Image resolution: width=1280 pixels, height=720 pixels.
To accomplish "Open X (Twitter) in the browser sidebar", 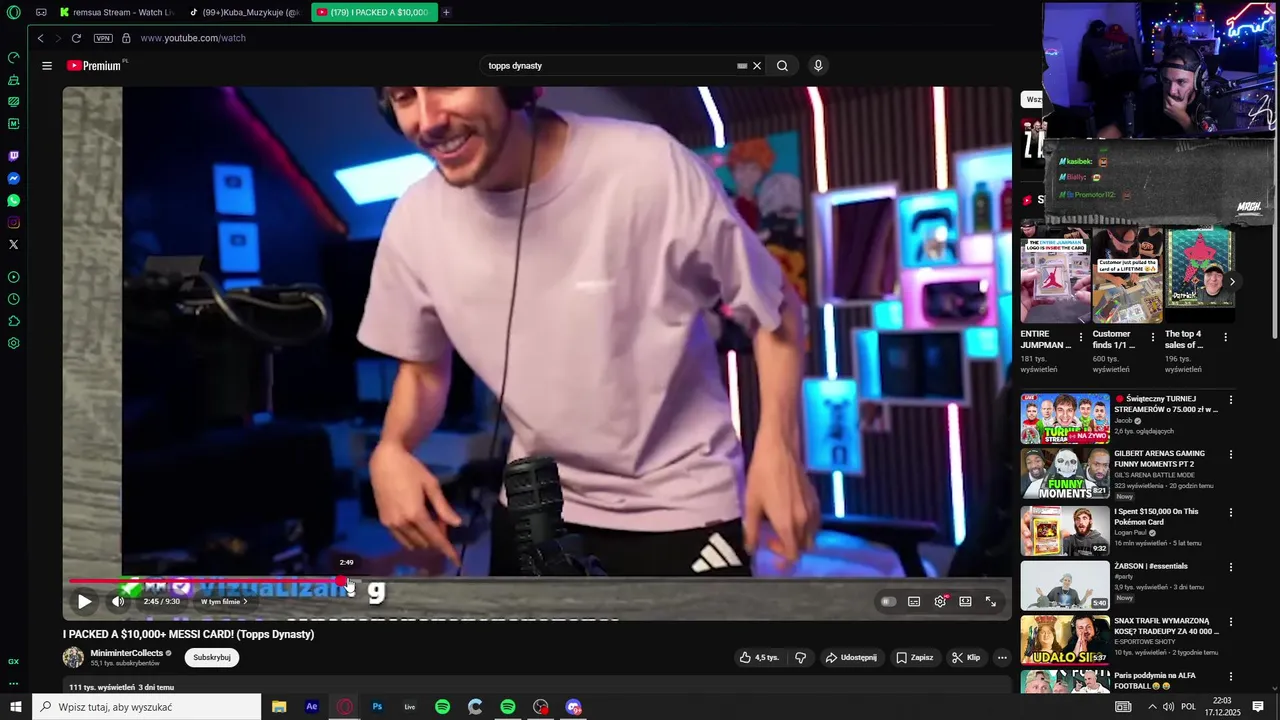I will tap(13, 244).
